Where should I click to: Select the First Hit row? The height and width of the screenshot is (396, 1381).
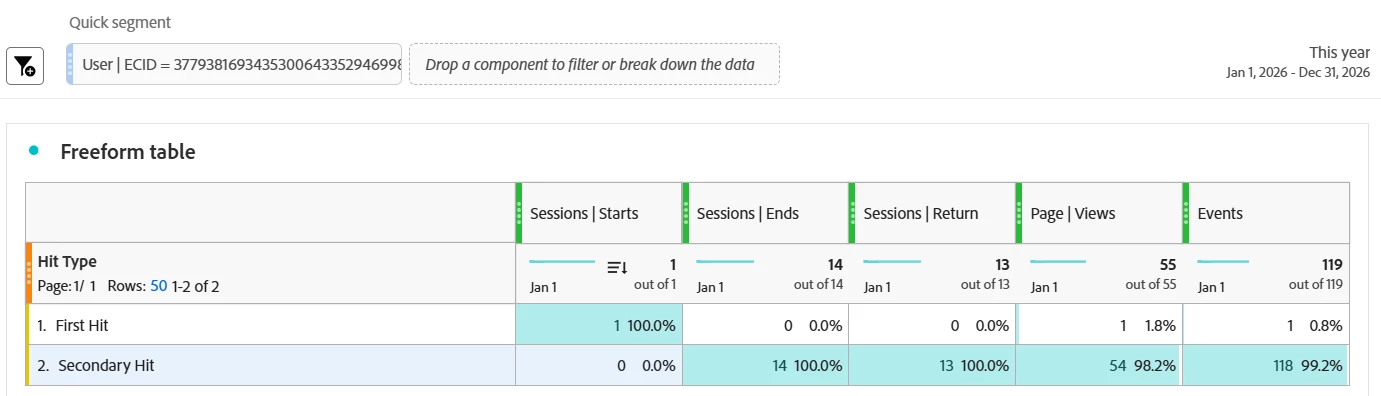[x=270, y=324]
